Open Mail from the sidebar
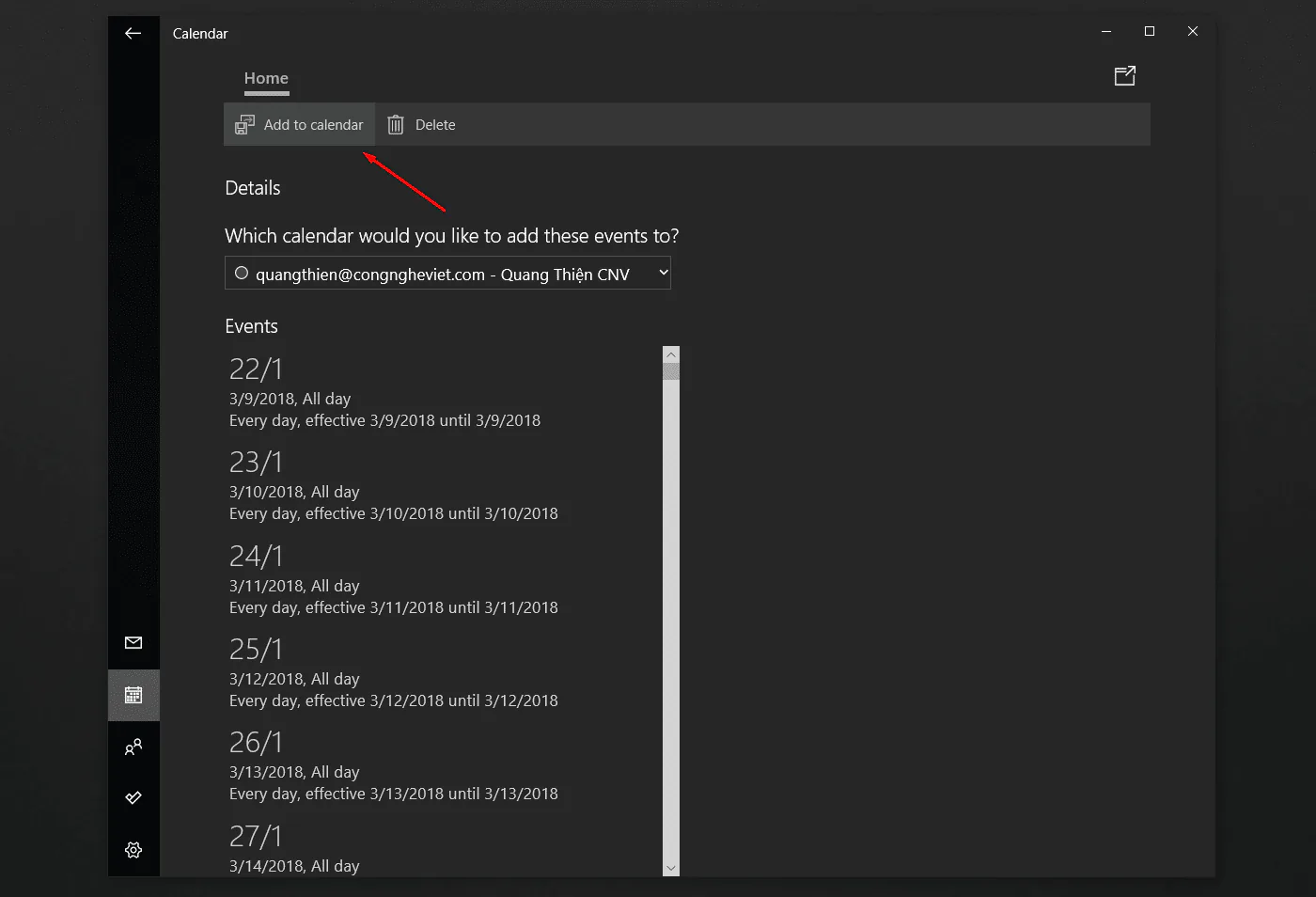The image size is (1316, 897). pos(133,643)
